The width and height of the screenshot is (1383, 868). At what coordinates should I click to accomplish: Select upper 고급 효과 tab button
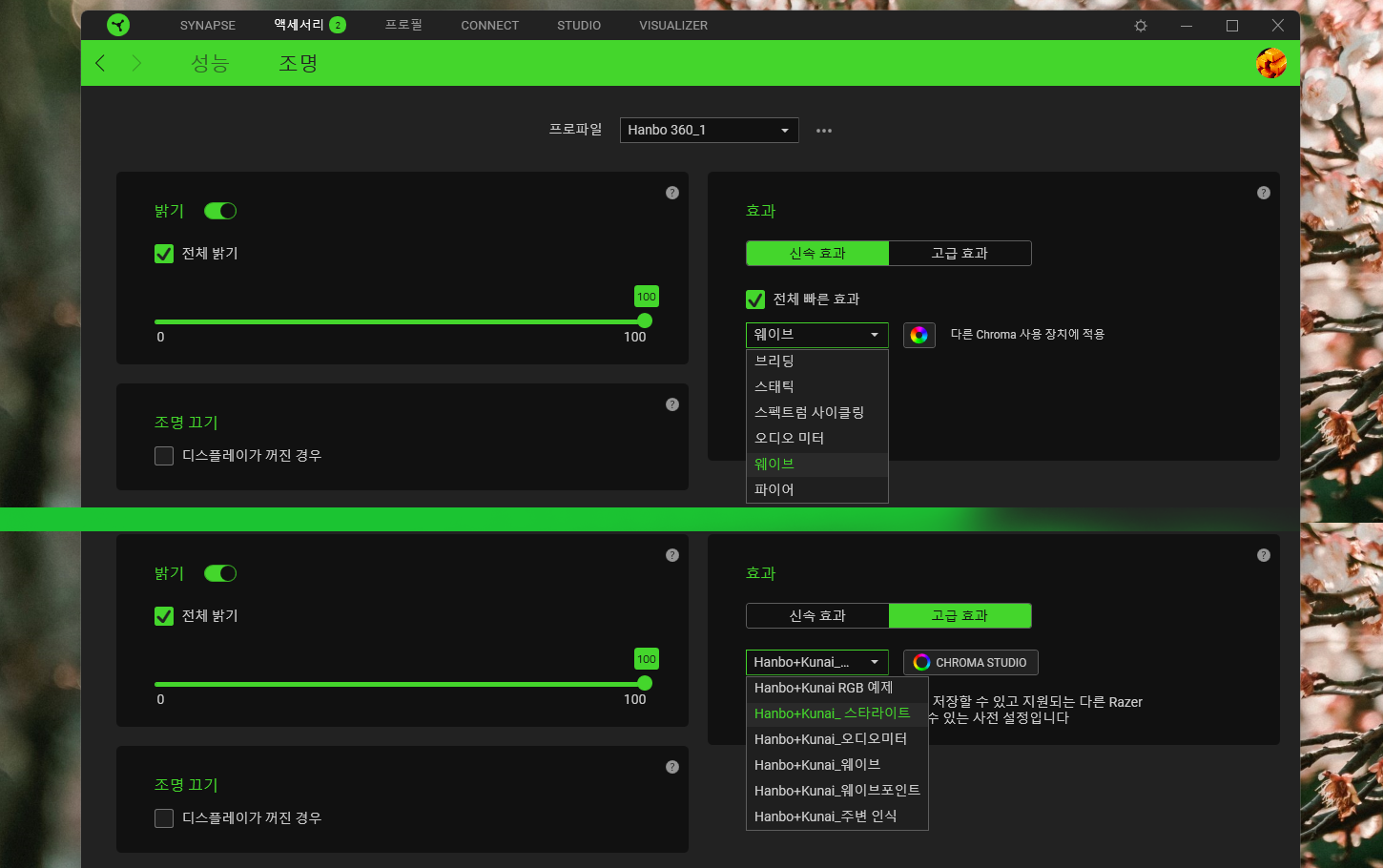[x=960, y=253]
